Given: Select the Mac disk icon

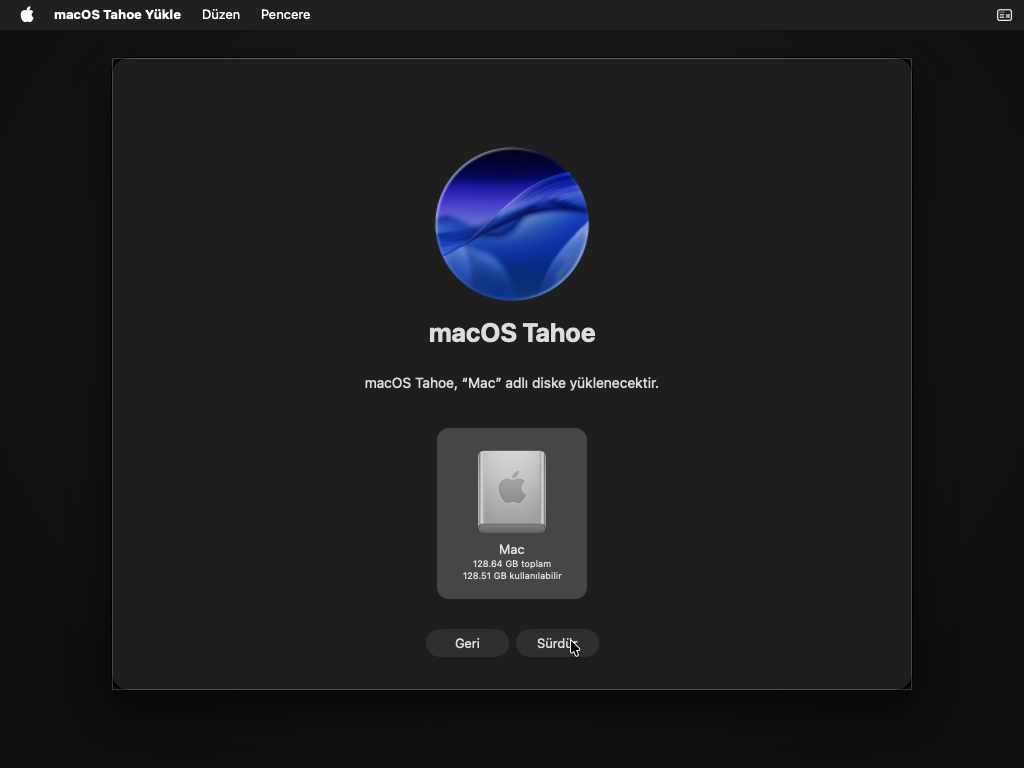Looking at the screenshot, I should (x=512, y=491).
